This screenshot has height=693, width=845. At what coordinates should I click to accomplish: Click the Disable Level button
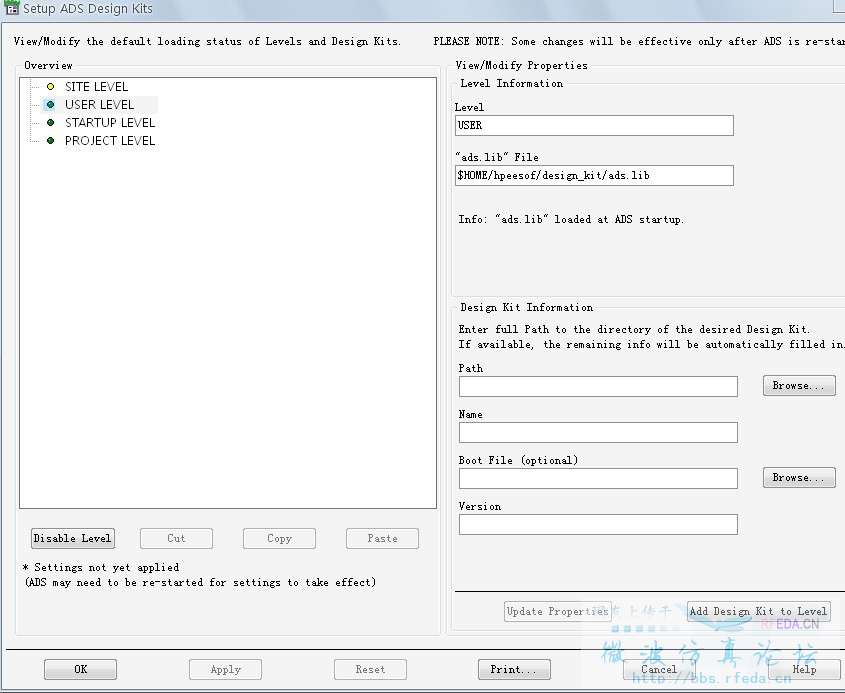(x=73, y=538)
